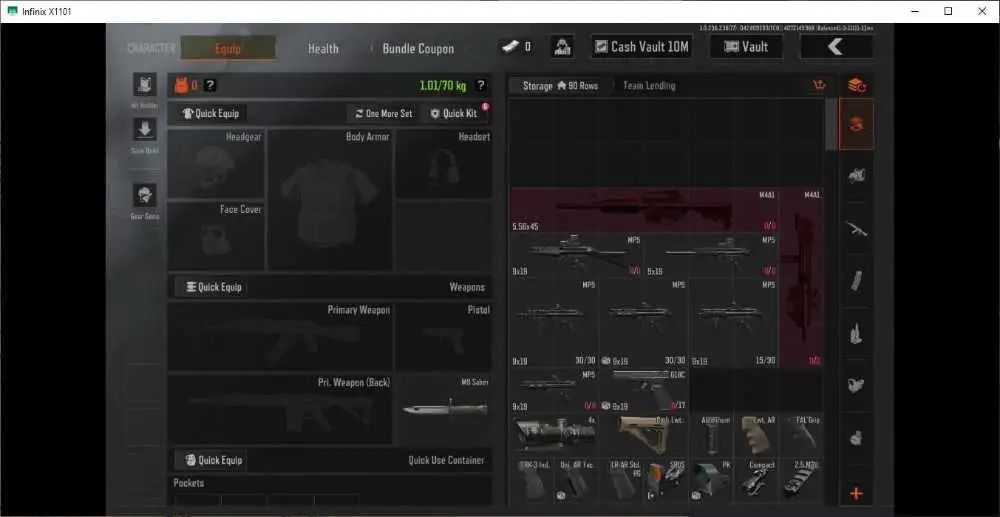Click the storage vertical scrollbar

(x=830, y=124)
